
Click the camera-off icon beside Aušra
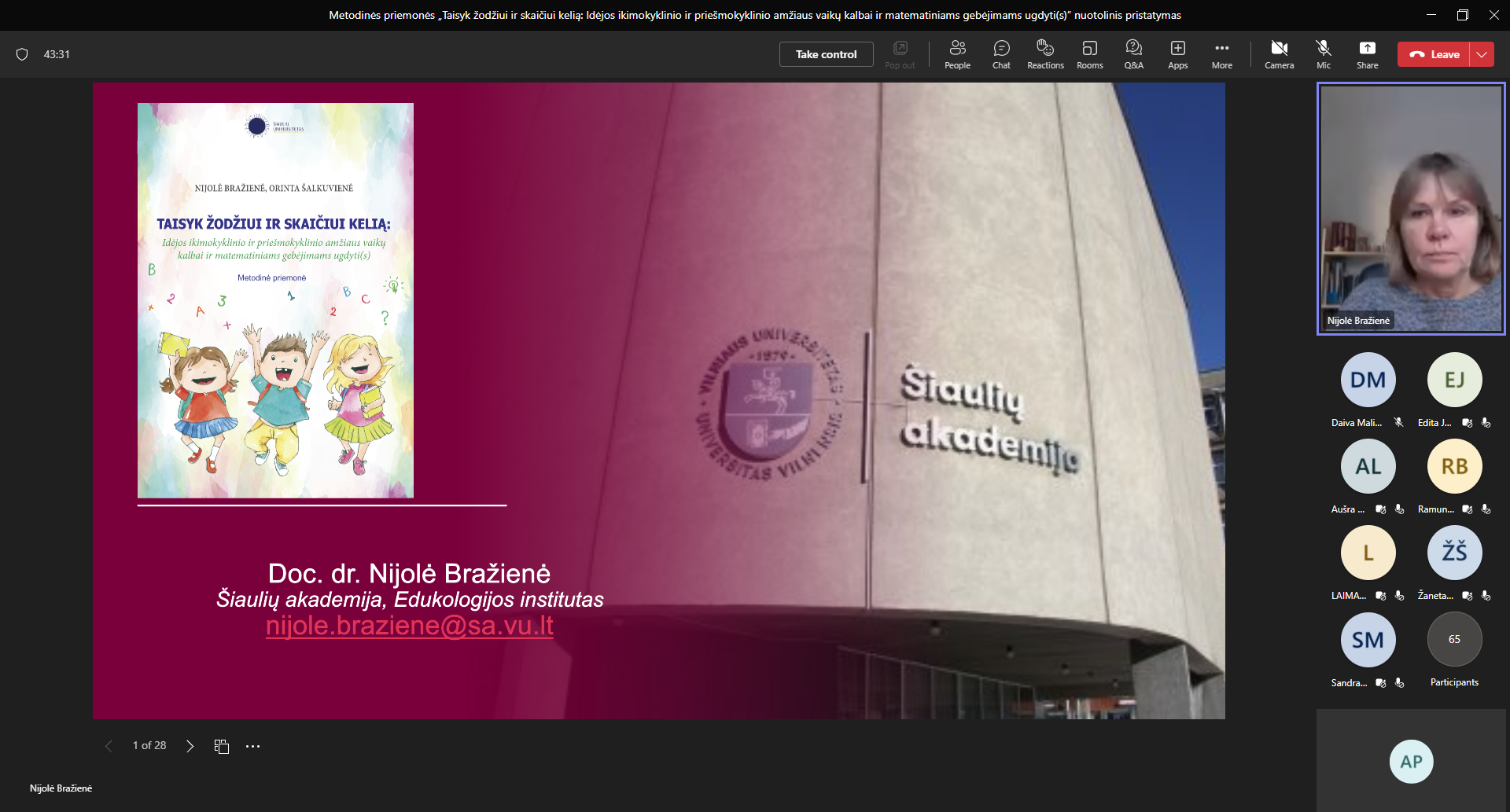(x=1381, y=509)
